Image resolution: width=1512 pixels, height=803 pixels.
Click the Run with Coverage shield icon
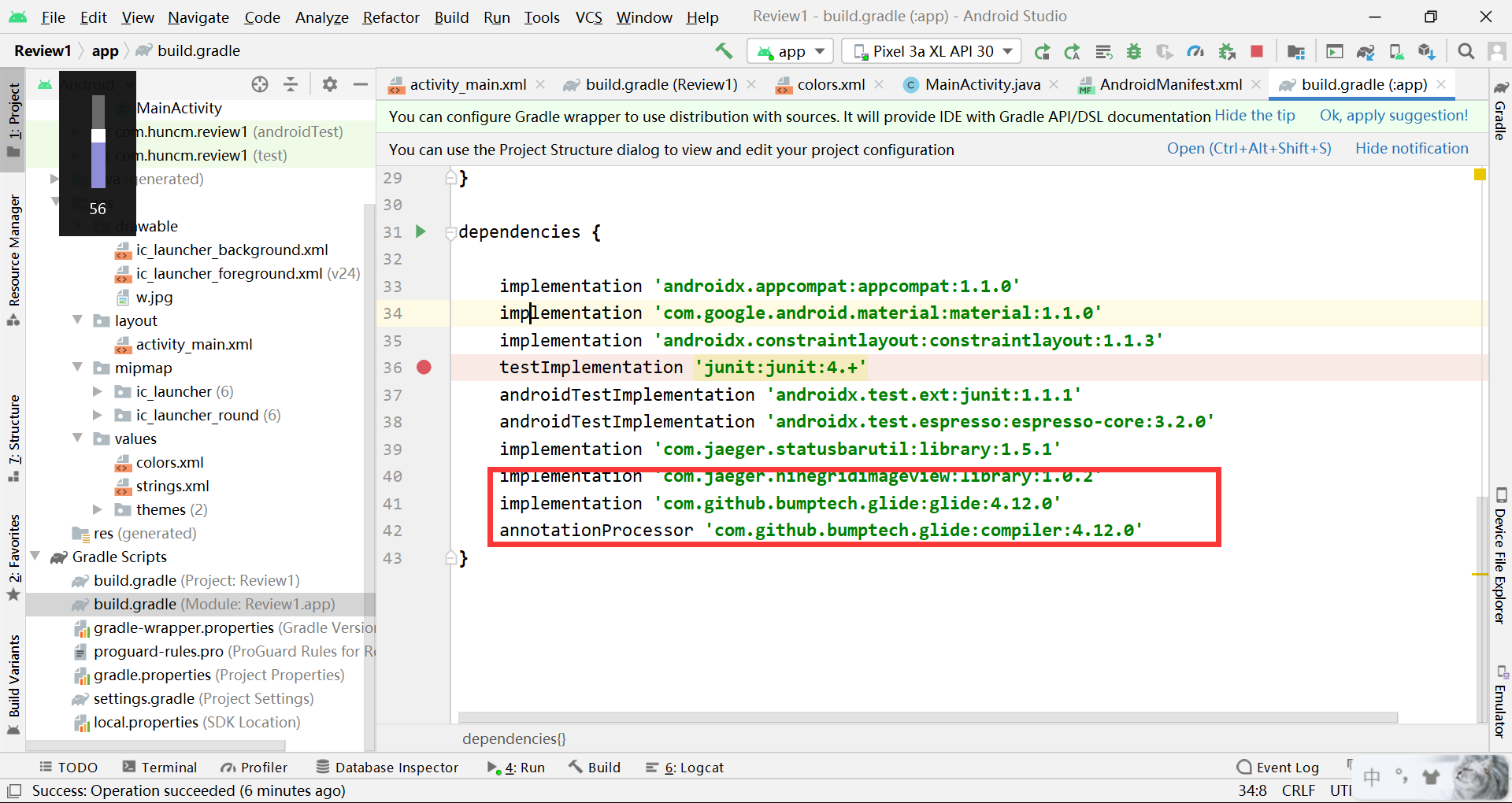click(x=1164, y=52)
